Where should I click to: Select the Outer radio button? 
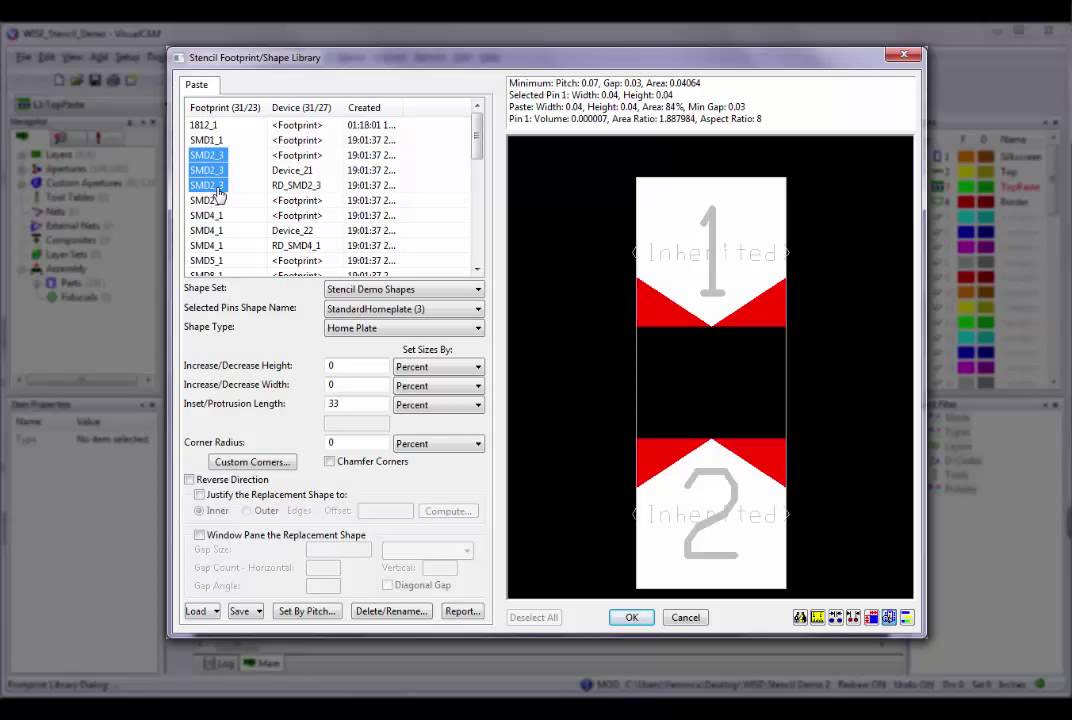(x=247, y=511)
